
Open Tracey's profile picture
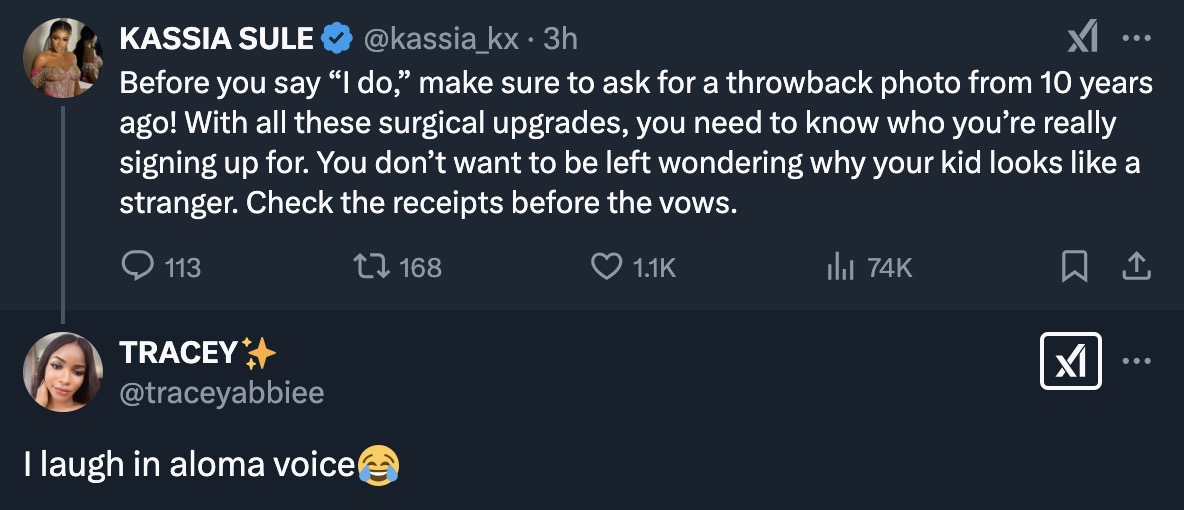[62, 372]
